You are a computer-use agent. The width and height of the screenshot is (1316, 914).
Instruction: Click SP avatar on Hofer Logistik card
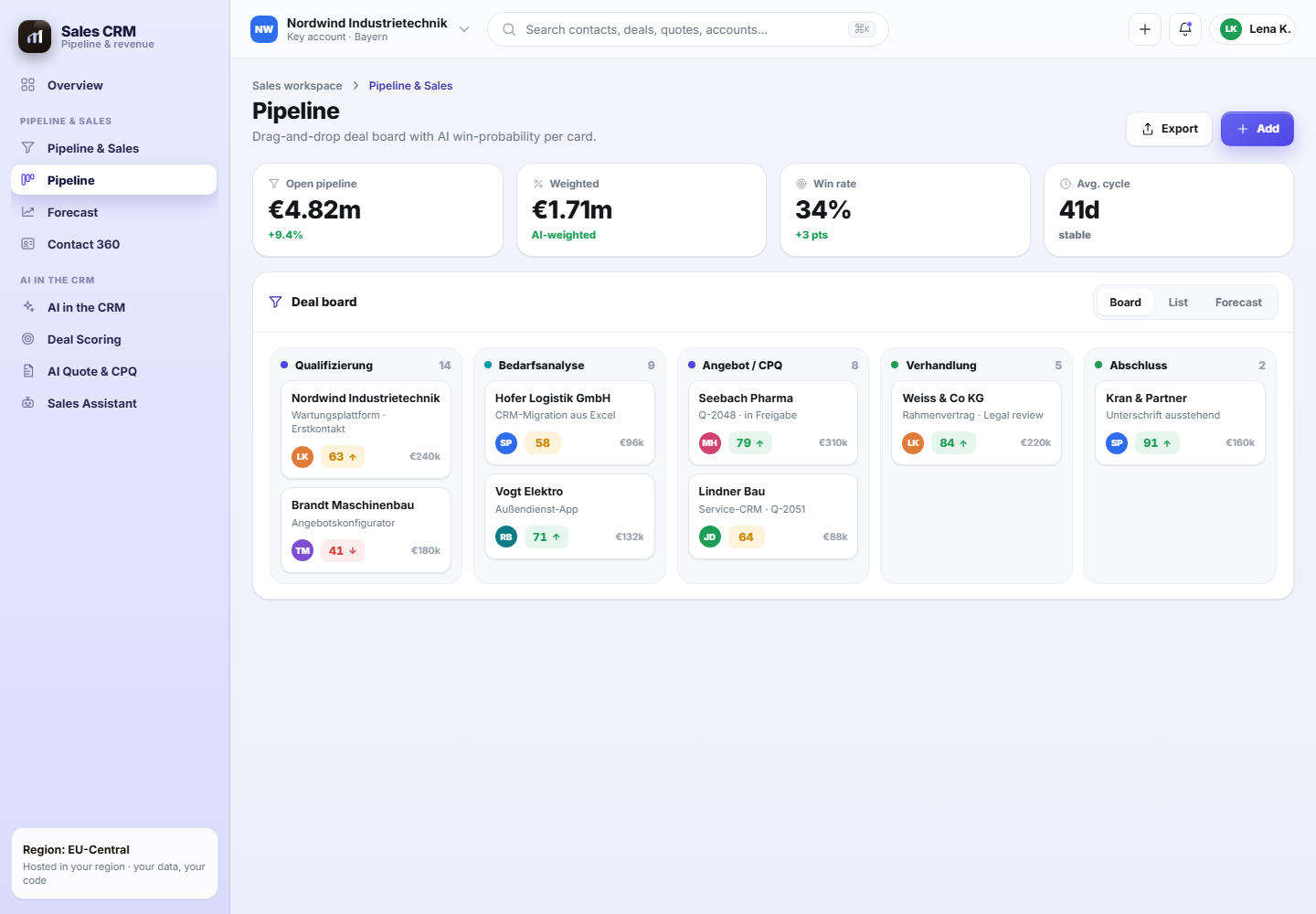(506, 443)
